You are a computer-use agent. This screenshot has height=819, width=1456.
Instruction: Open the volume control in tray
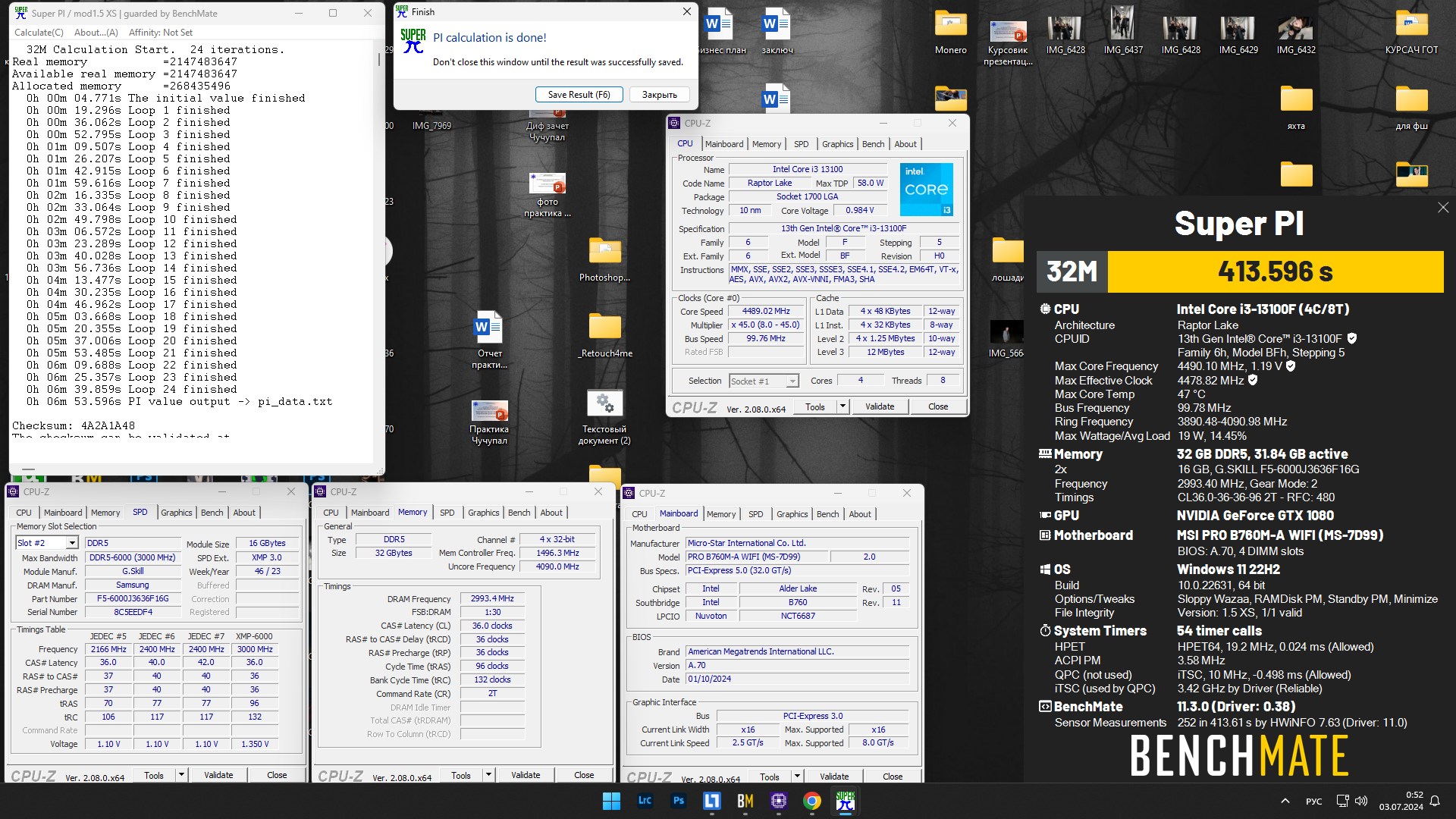[1361, 801]
